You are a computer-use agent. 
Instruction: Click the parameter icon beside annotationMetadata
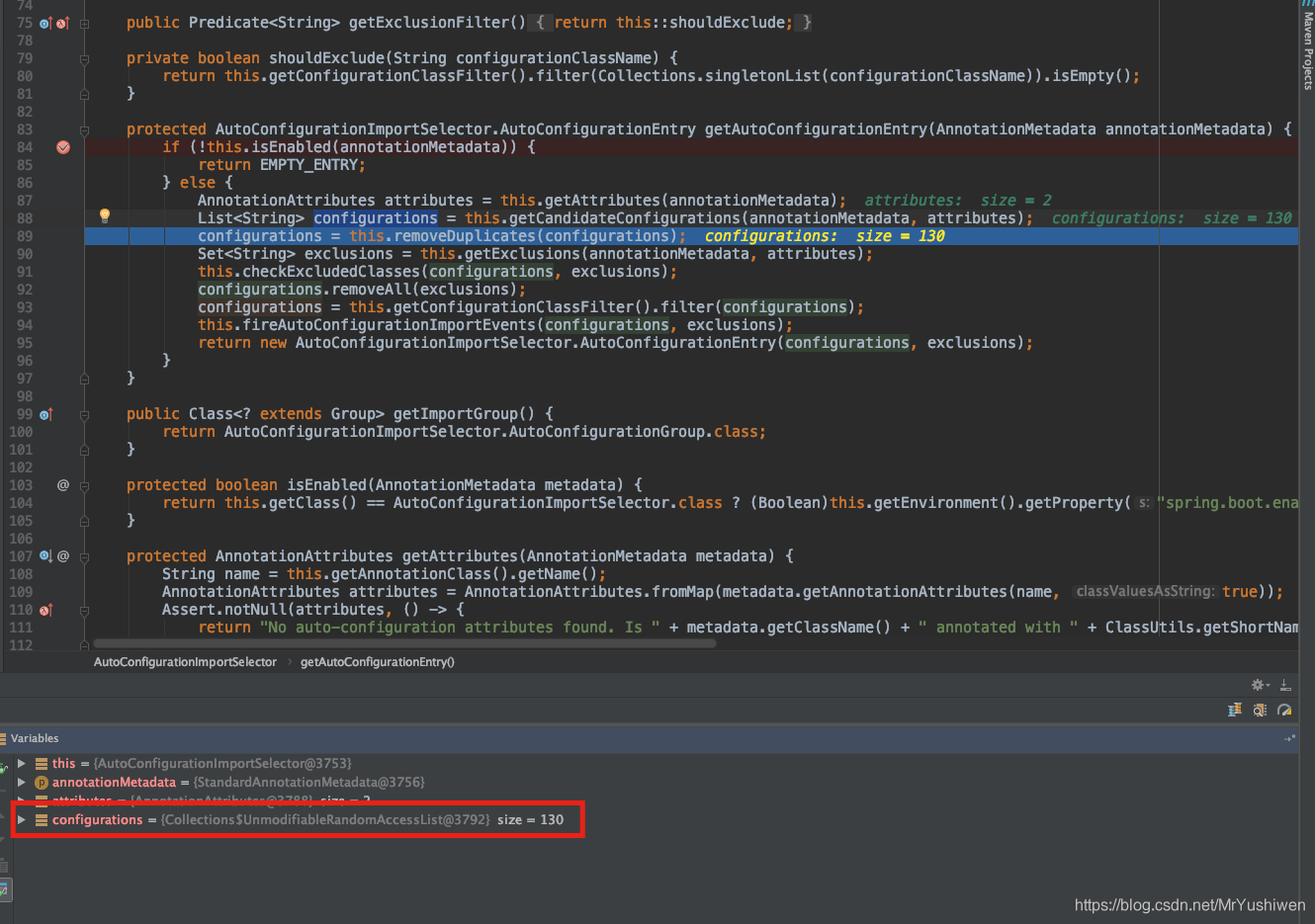click(42, 782)
